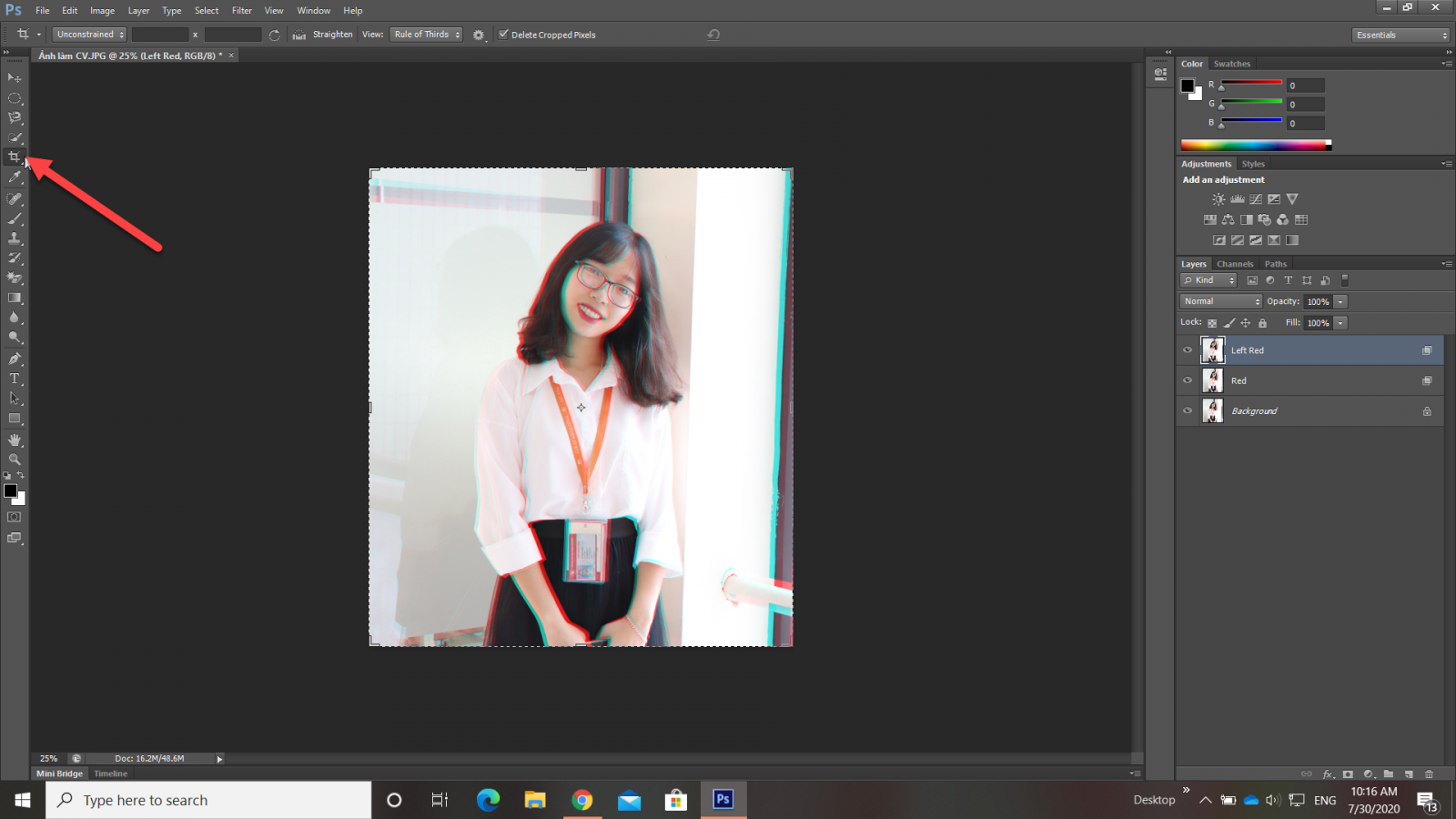The image size is (1456, 819).
Task: Select the Hand tool
Action: click(15, 440)
